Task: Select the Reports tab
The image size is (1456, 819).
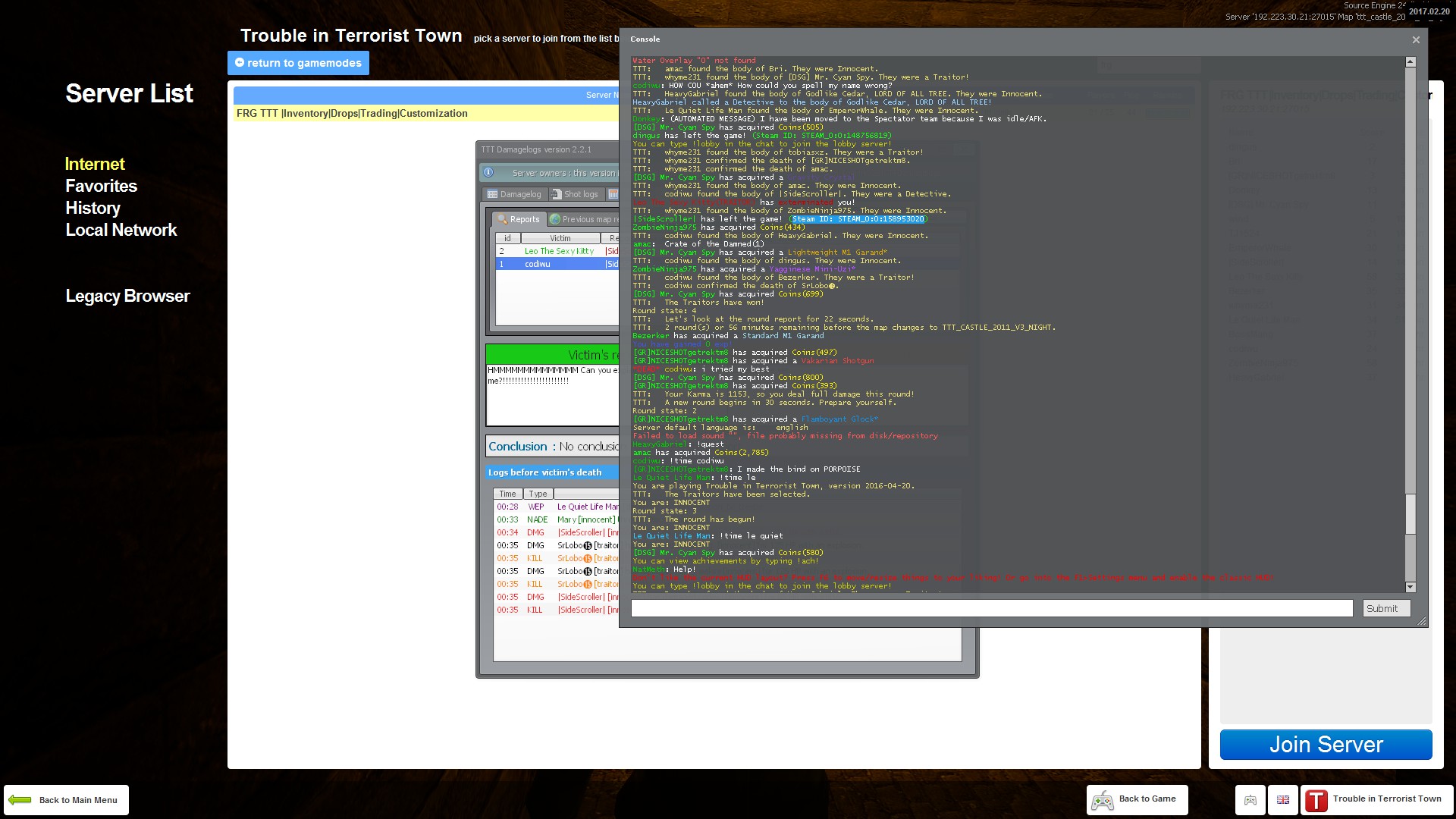Action: pos(519,219)
